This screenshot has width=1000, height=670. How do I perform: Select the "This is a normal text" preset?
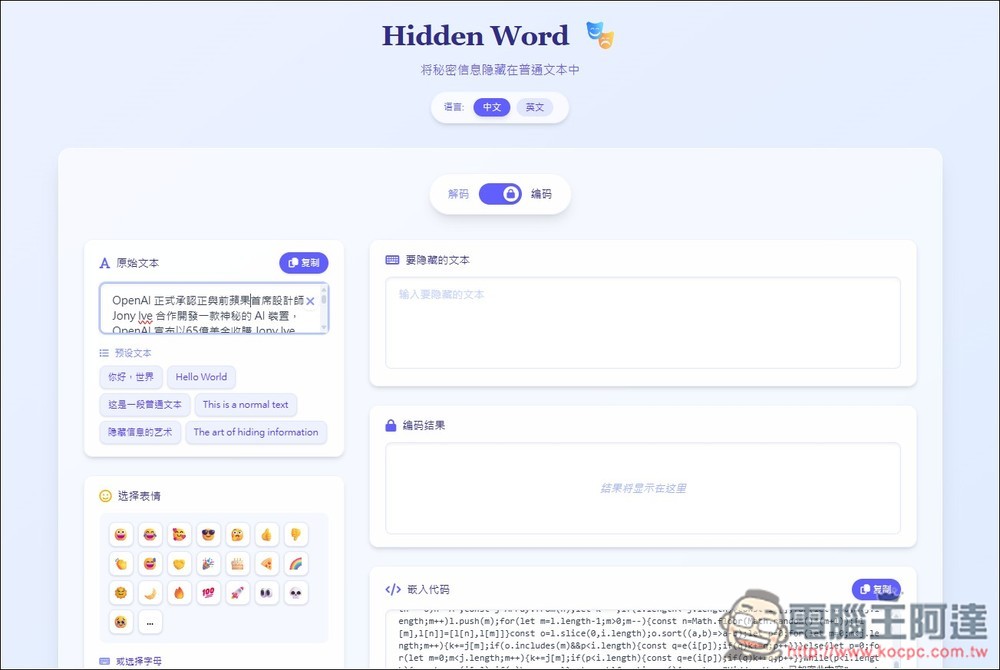(x=245, y=405)
